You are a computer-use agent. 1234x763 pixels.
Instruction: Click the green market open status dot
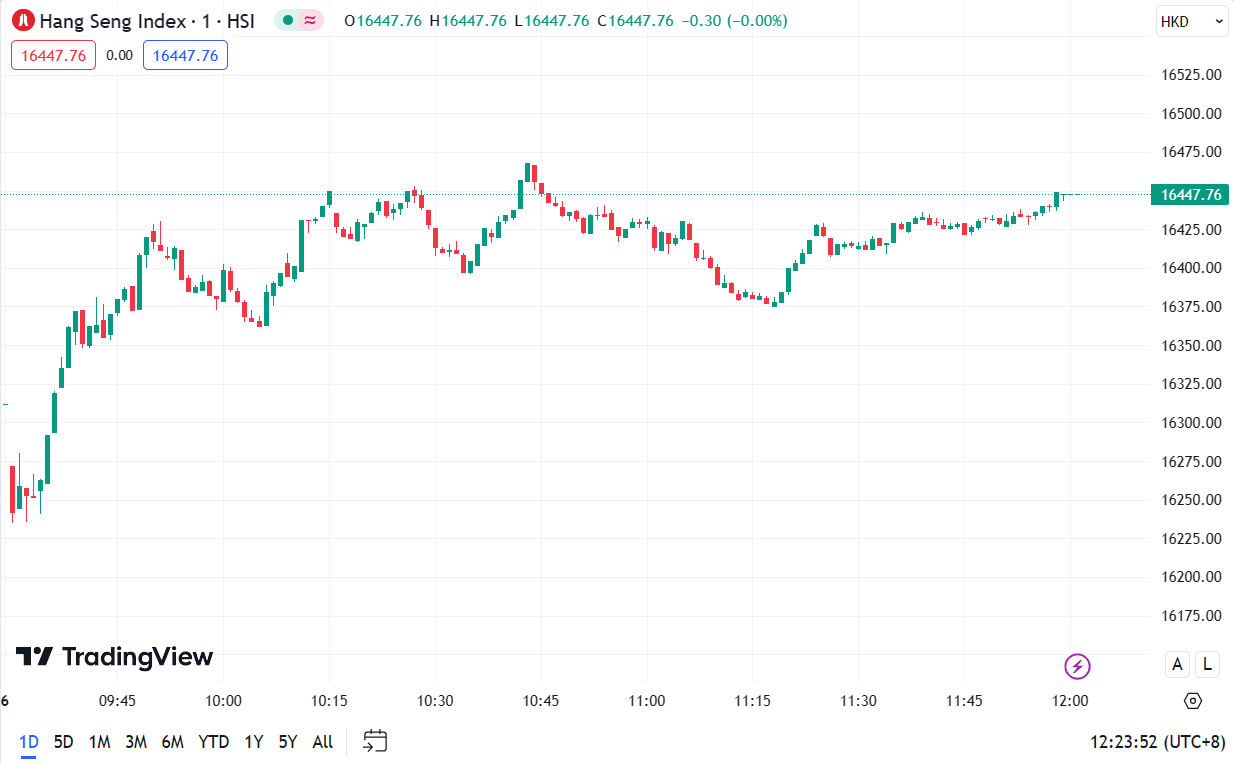pyautogui.click(x=288, y=20)
